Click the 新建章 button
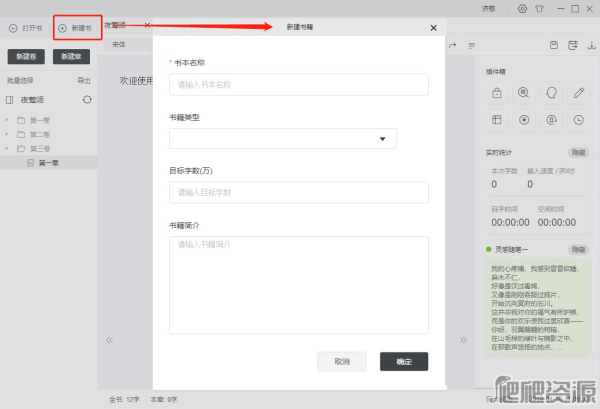Screen dimensions: 600x409 (72, 57)
